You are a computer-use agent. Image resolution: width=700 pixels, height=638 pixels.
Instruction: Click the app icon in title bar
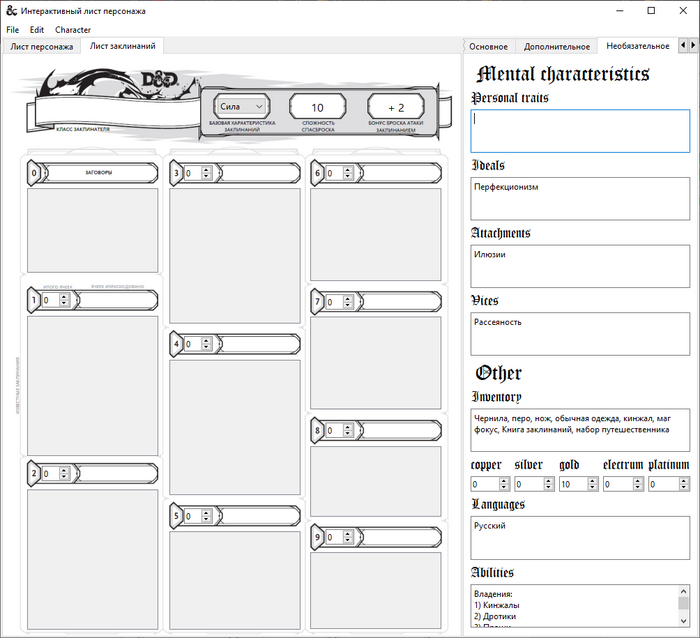[x=11, y=10]
